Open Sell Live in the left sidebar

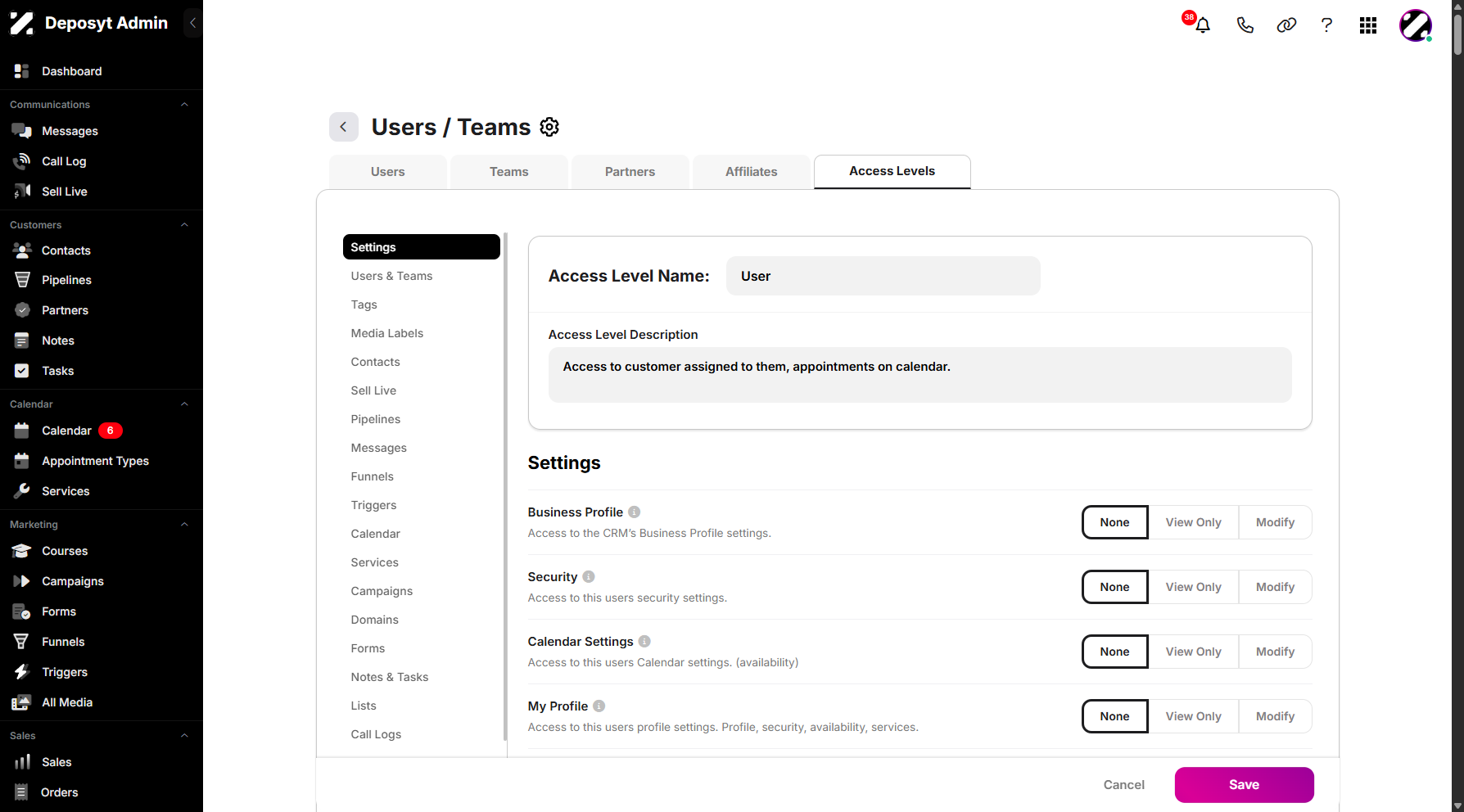pyautogui.click(x=65, y=192)
